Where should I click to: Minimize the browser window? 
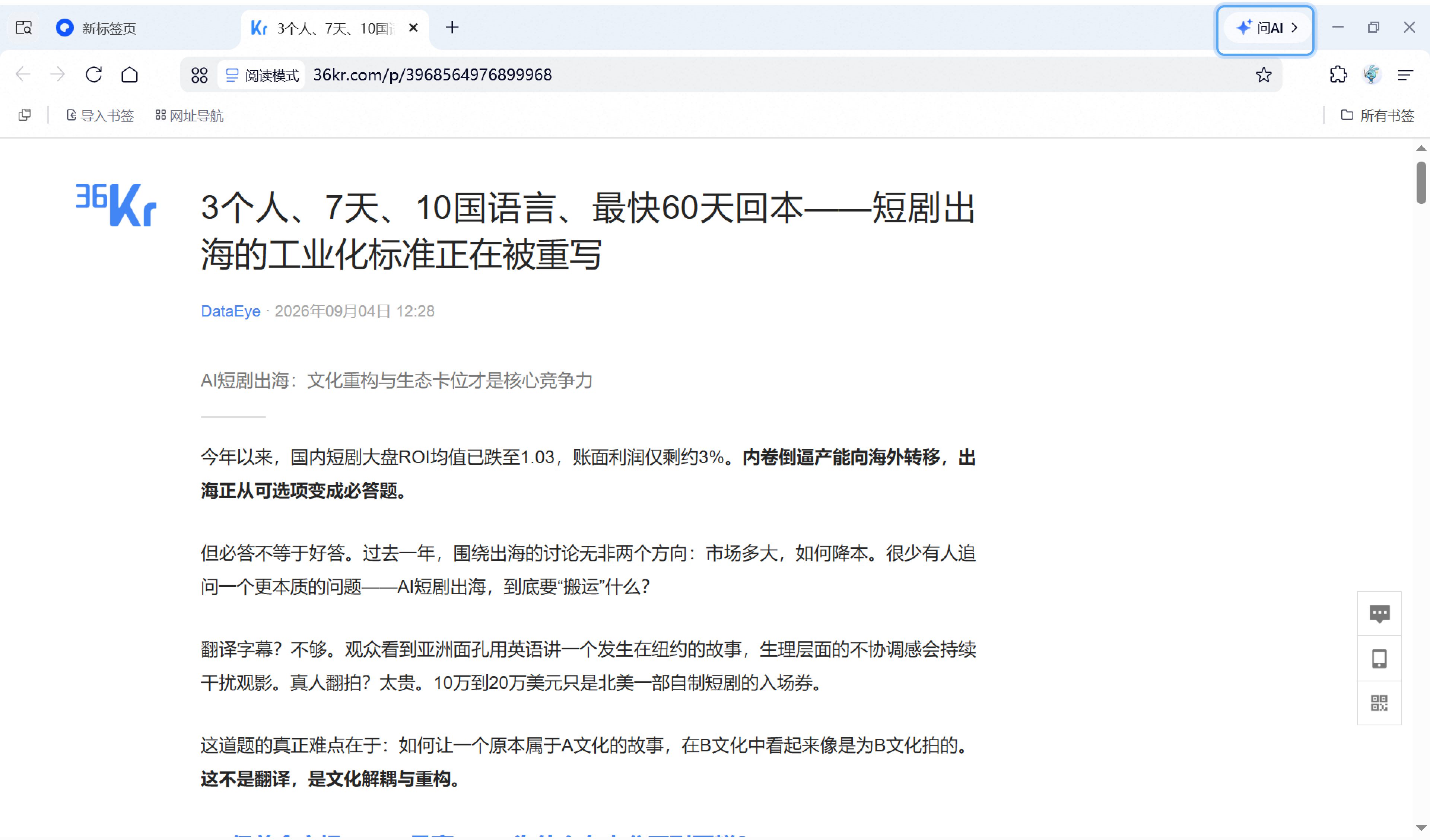[1338, 27]
